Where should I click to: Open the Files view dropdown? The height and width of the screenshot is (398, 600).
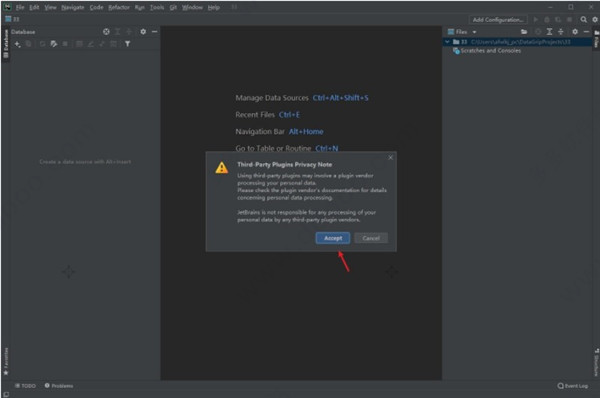click(x=462, y=32)
